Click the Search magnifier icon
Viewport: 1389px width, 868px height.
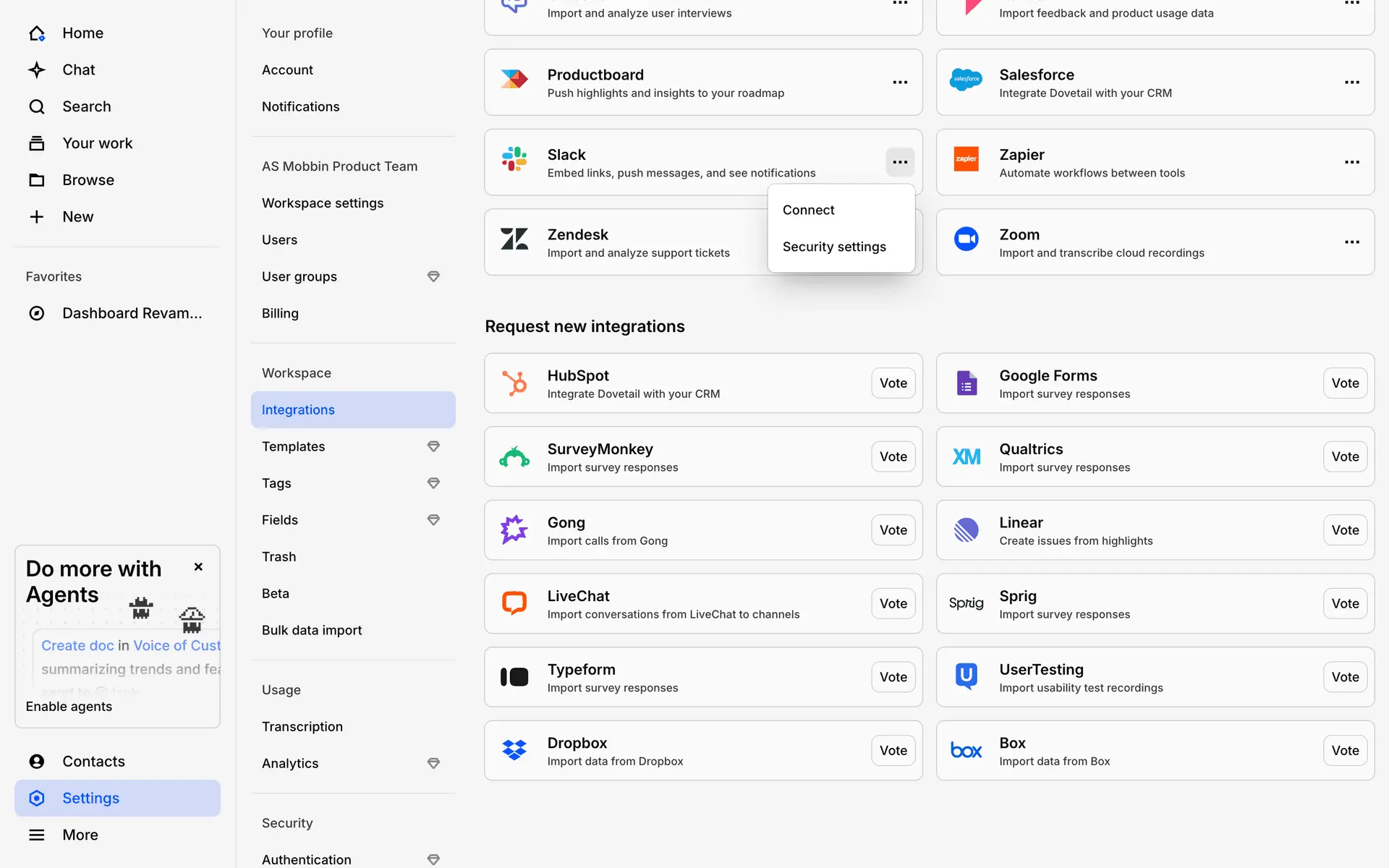point(36,107)
